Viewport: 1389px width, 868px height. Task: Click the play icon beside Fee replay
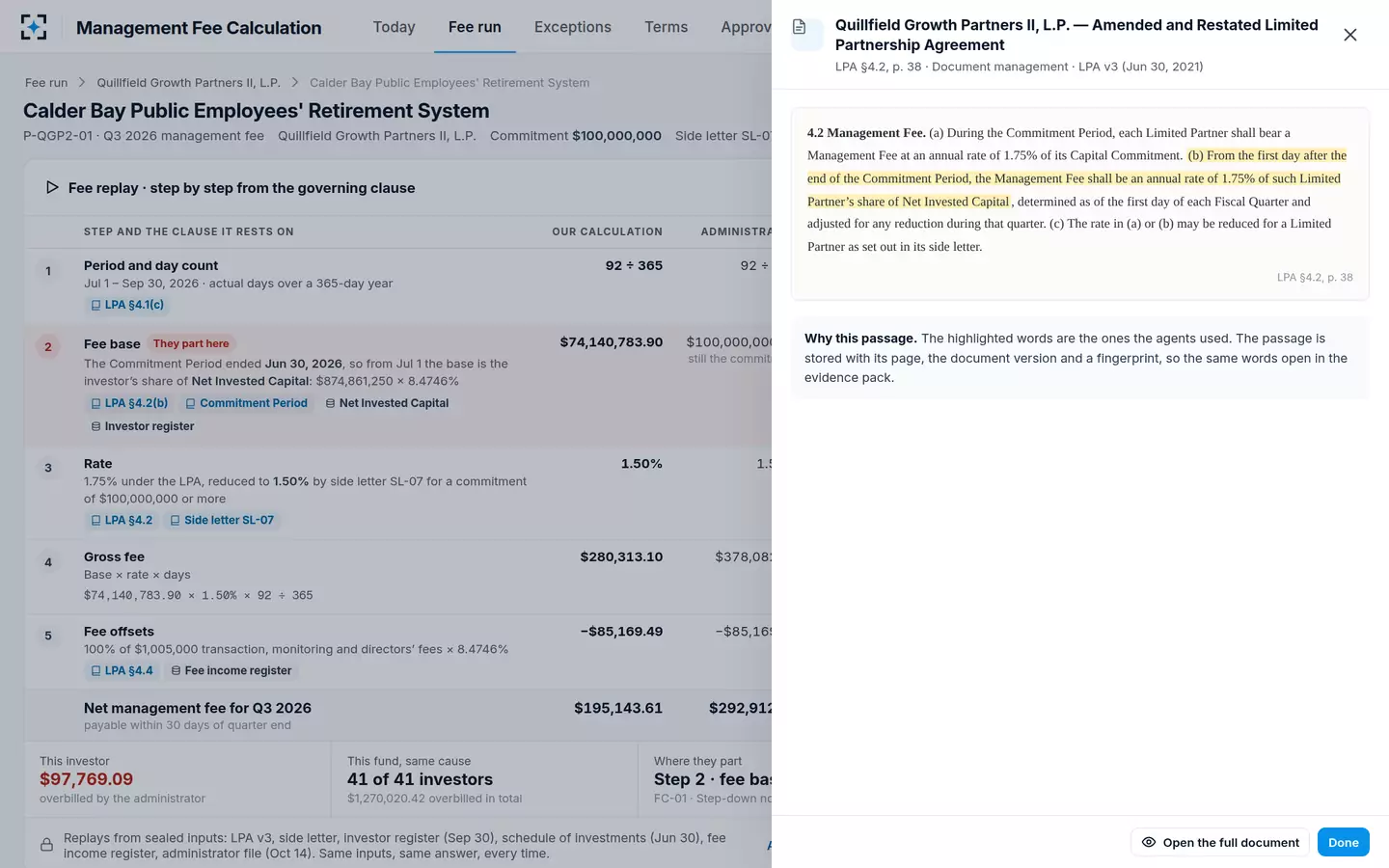[x=52, y=187]
